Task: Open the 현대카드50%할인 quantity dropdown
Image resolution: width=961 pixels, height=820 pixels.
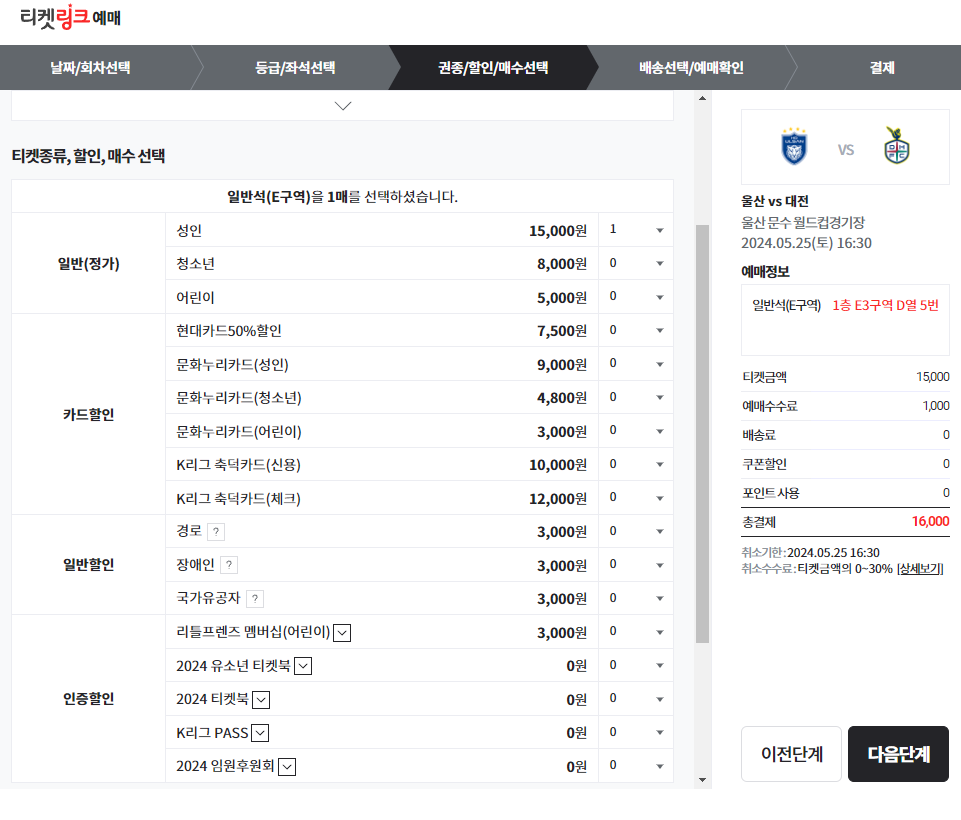Action: pyautogui.click(x=636, y=330)
